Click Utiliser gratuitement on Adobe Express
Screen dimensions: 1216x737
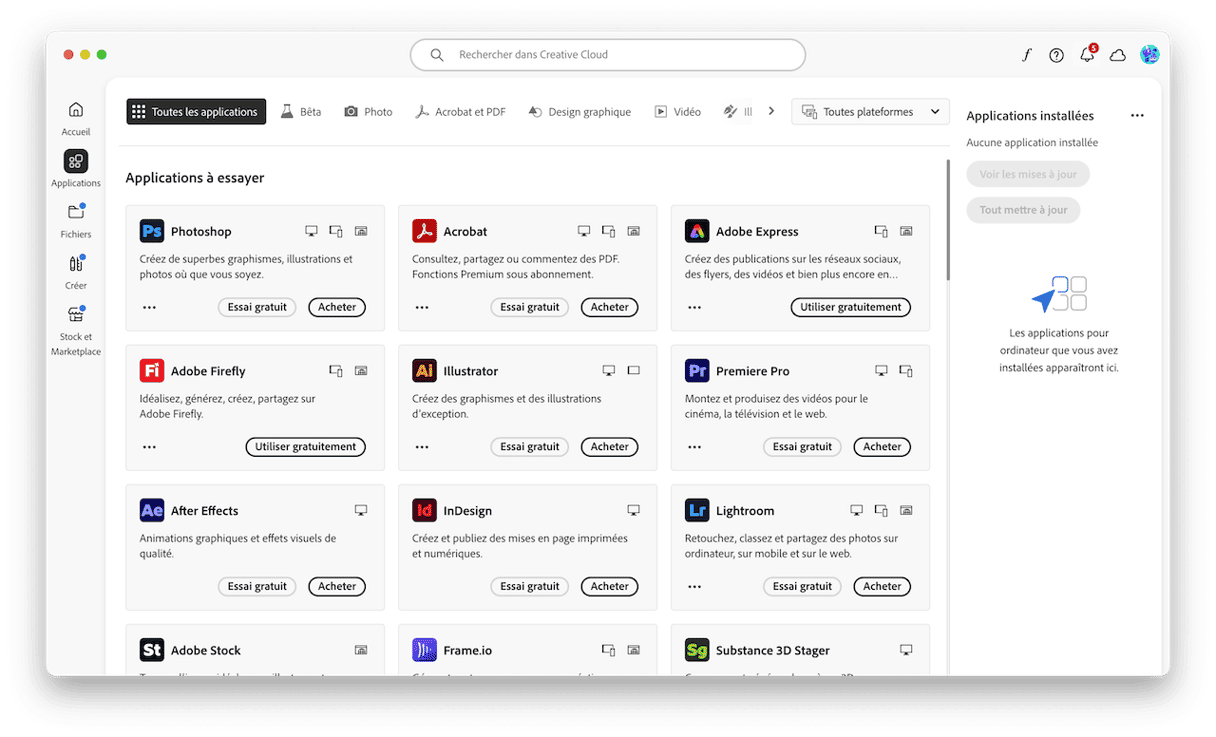pyautogui.click(x=850, y=307)
